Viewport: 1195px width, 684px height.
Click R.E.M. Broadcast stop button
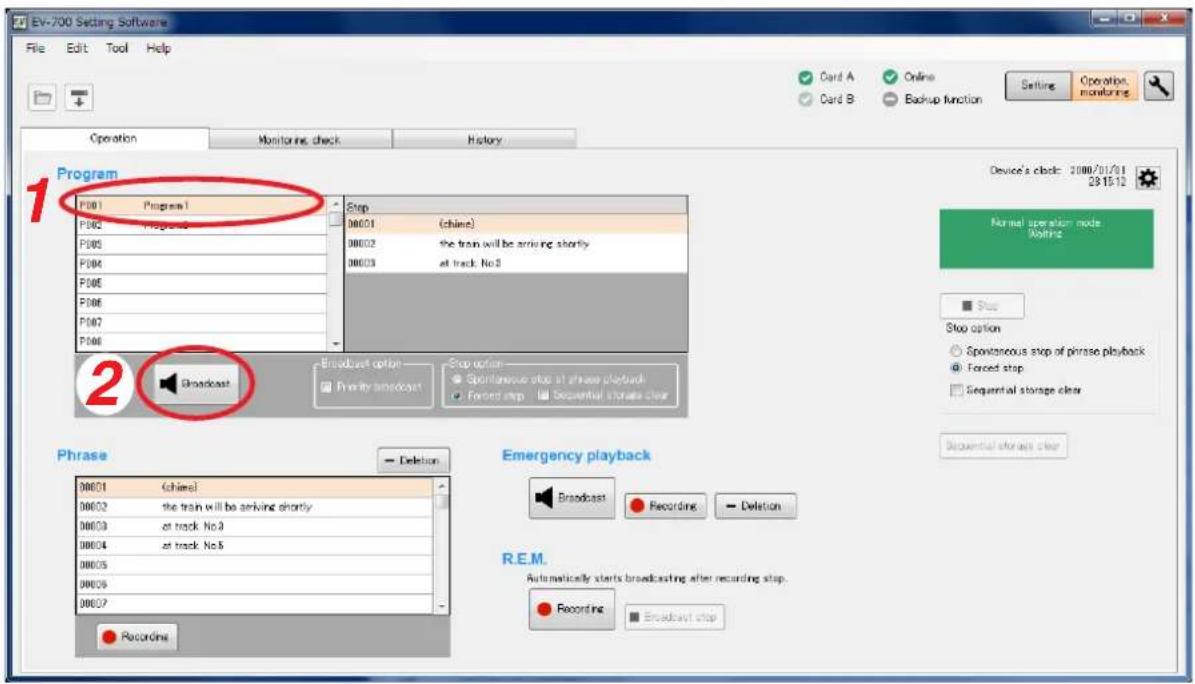(674, 617)
